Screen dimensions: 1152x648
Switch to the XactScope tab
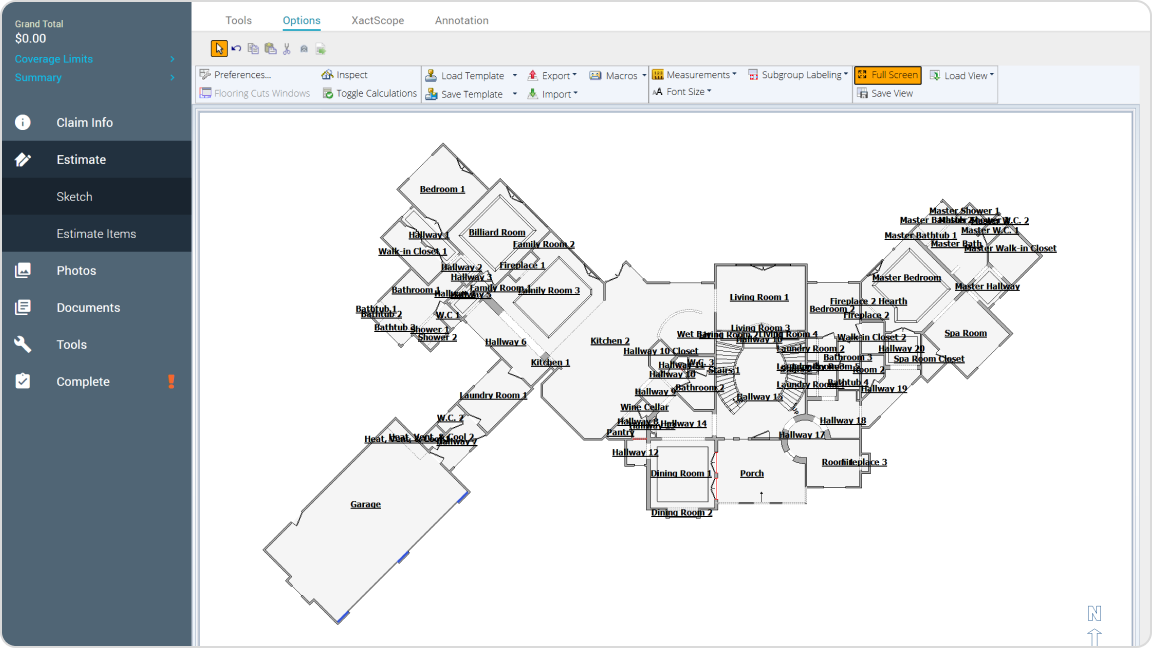pyautogui.click(x=377, y=20)
